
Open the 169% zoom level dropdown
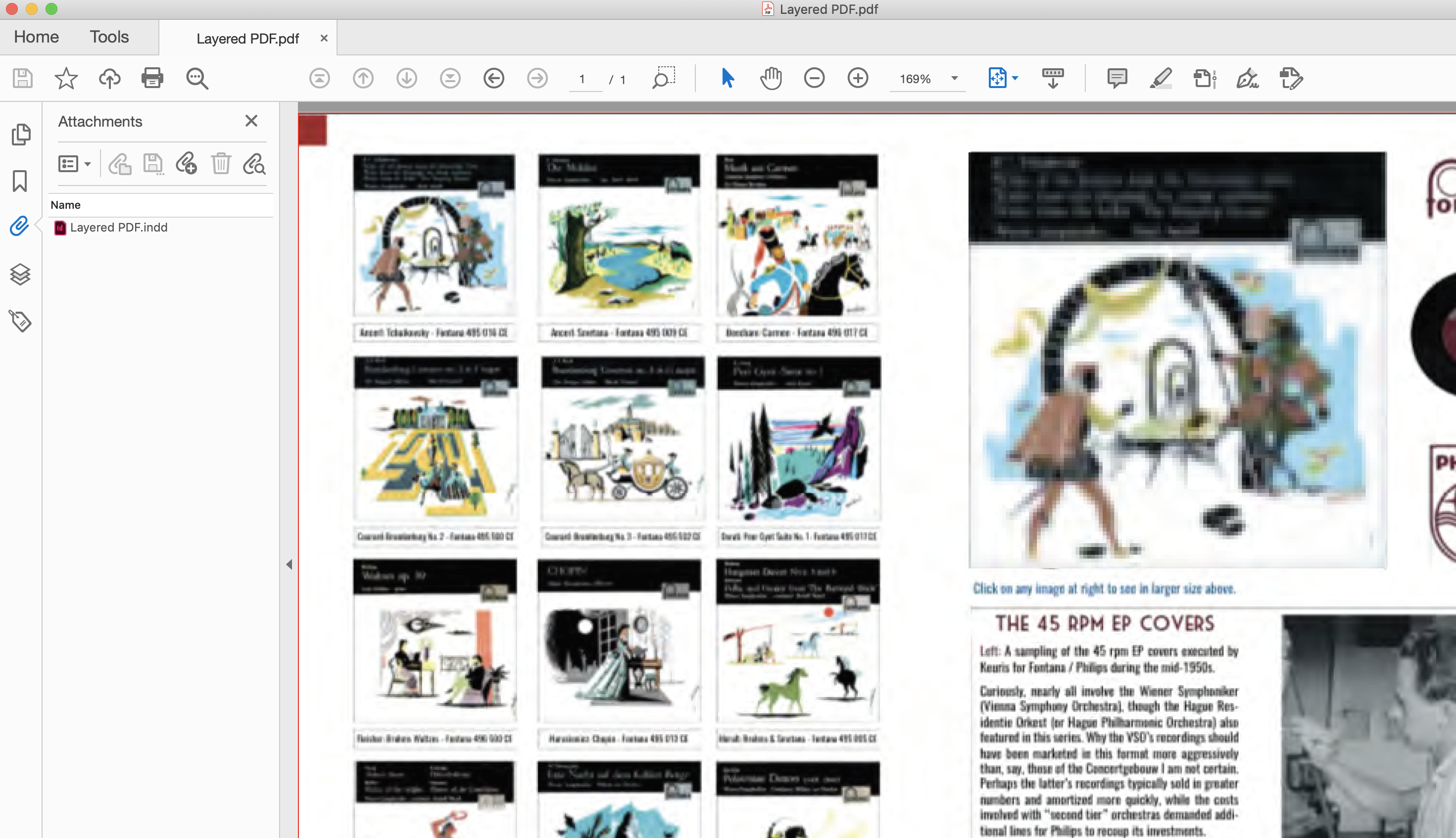pos(954,78)
